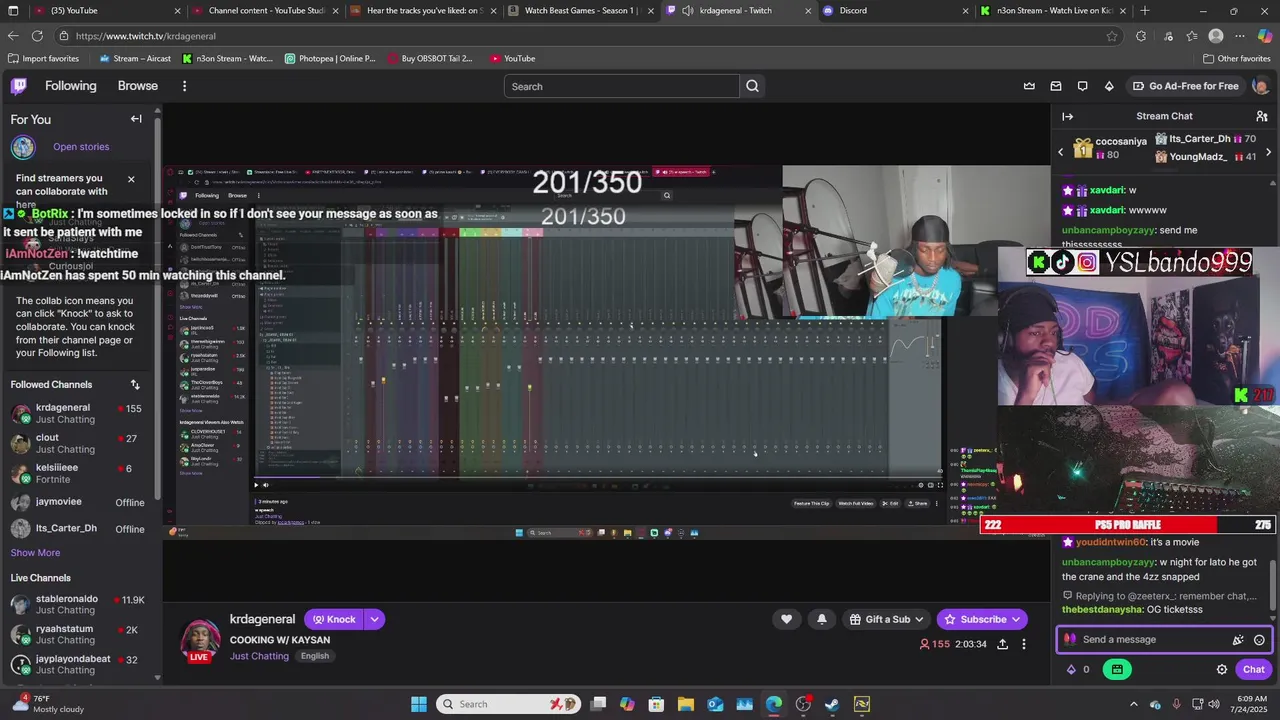The image size is (1280, 720).
Task: Open Twitch inbox notifications icon
Action: click(1056, 86)
